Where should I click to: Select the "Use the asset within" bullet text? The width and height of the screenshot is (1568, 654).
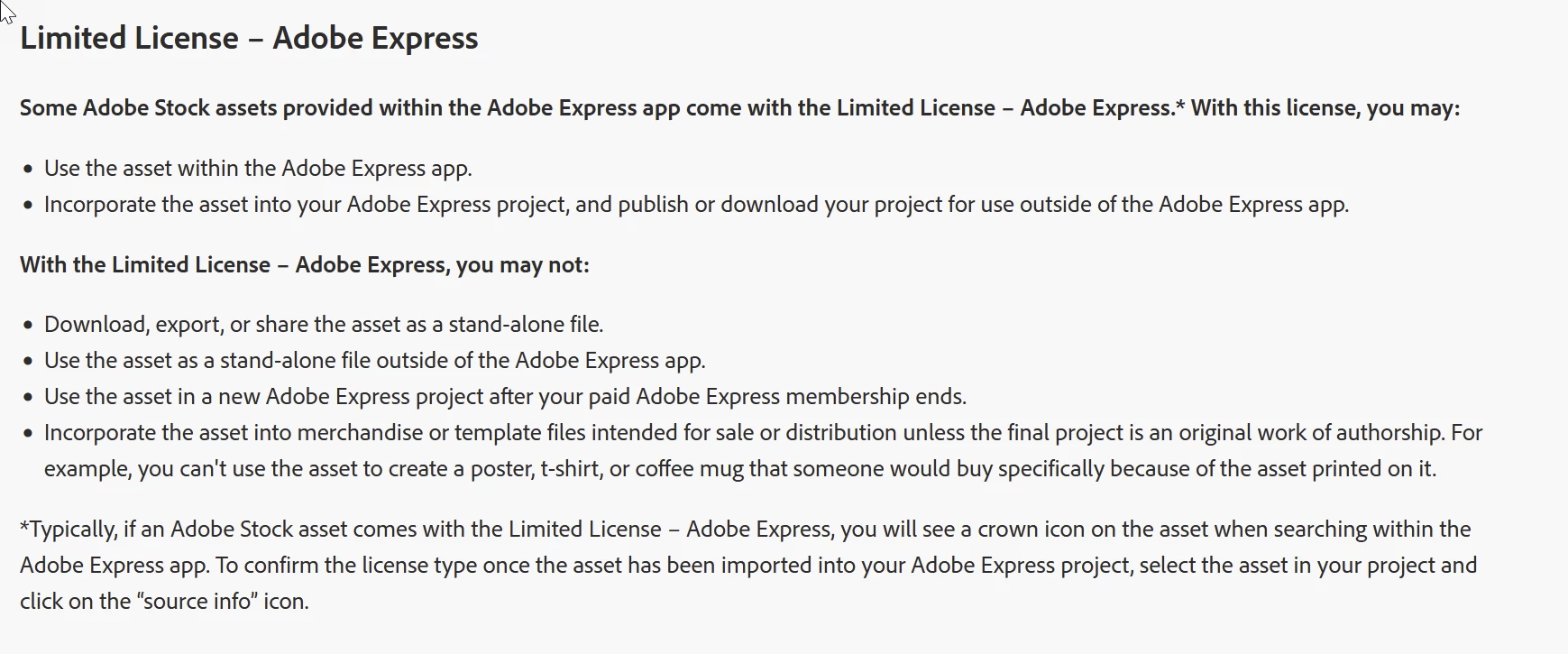pos(258,169)
